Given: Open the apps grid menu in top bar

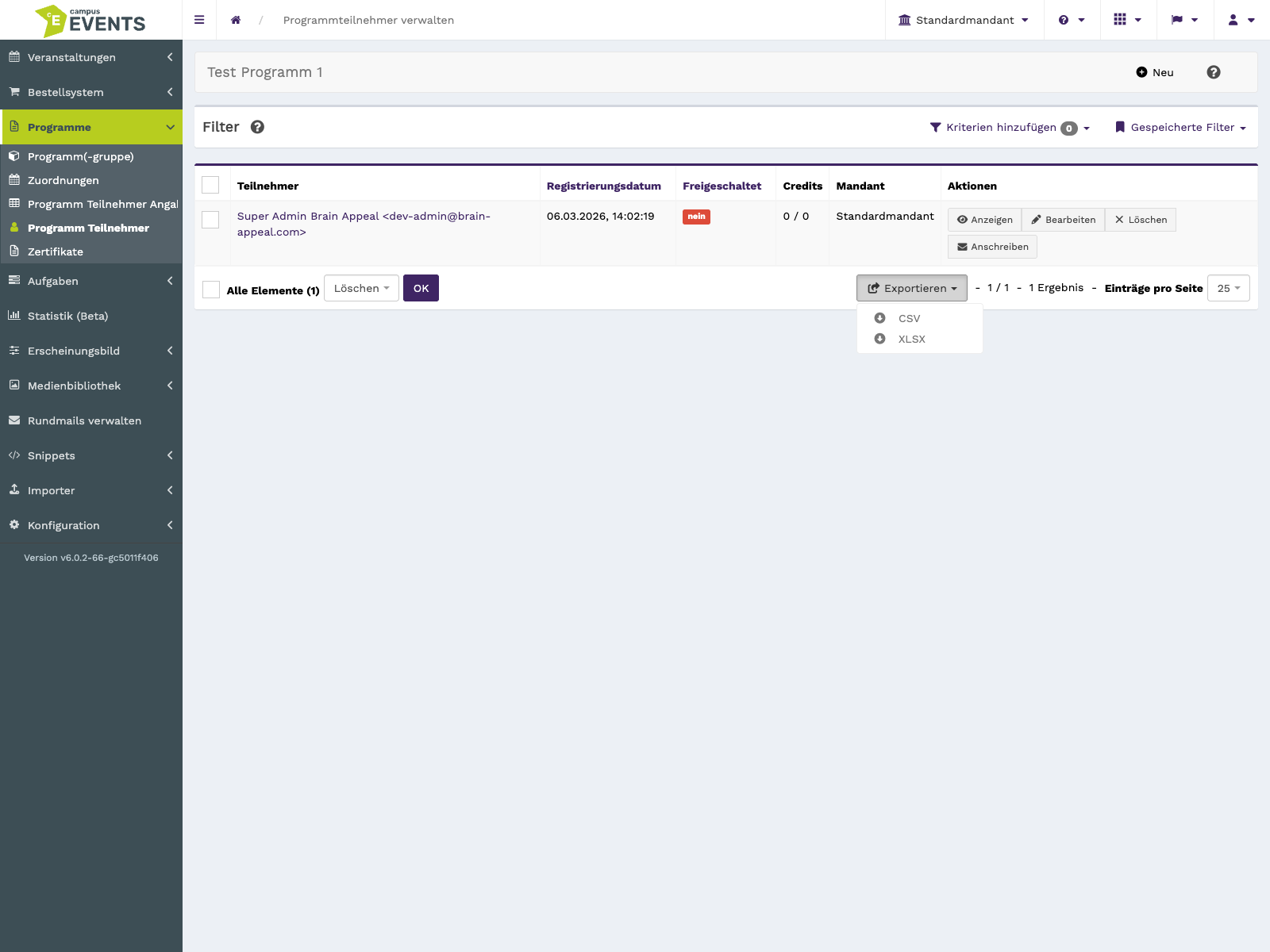Looking at the screenshot, I should tap(1127, 20).
